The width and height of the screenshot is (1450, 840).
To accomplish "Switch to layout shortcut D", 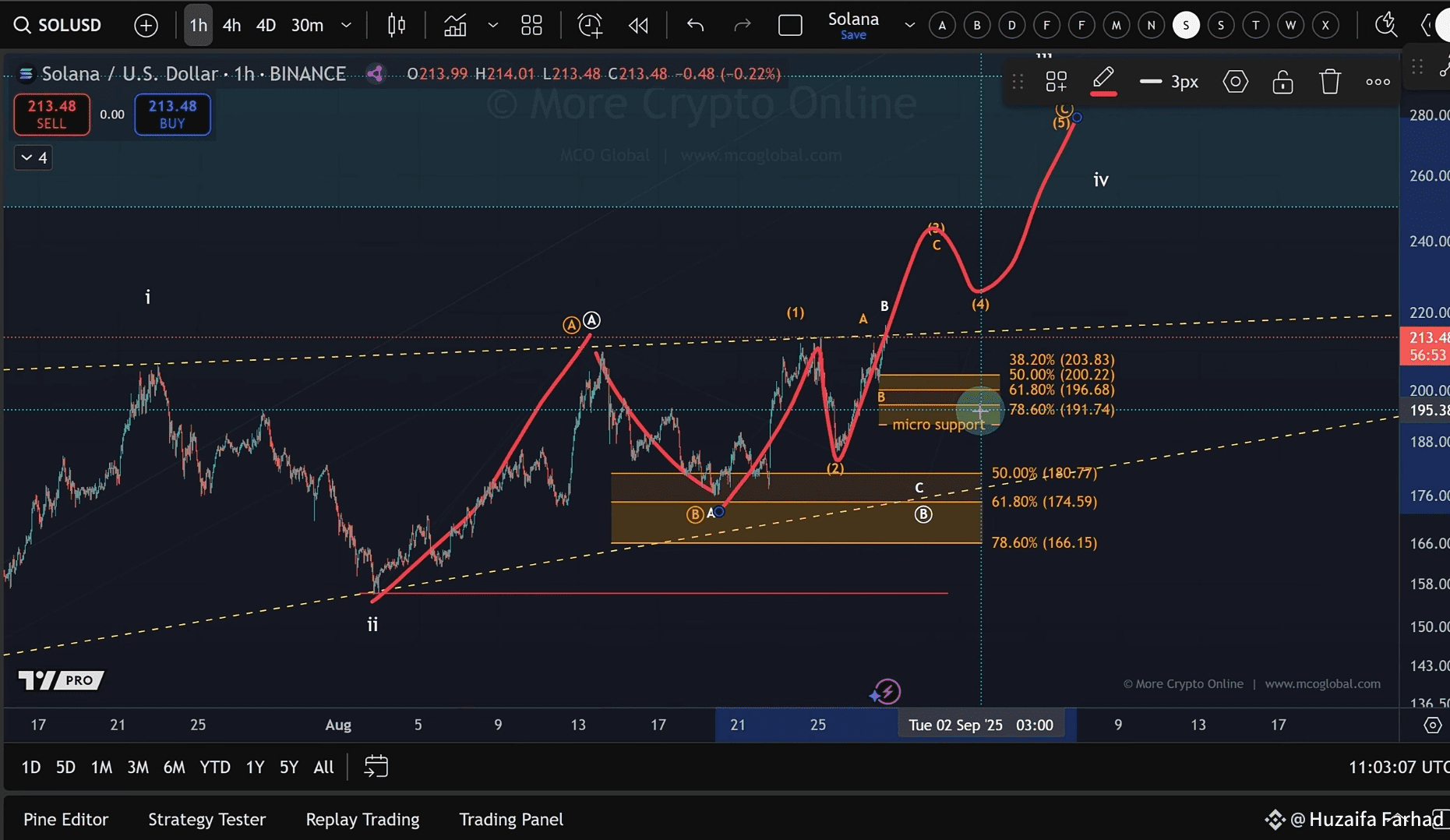I will 1011,25.
